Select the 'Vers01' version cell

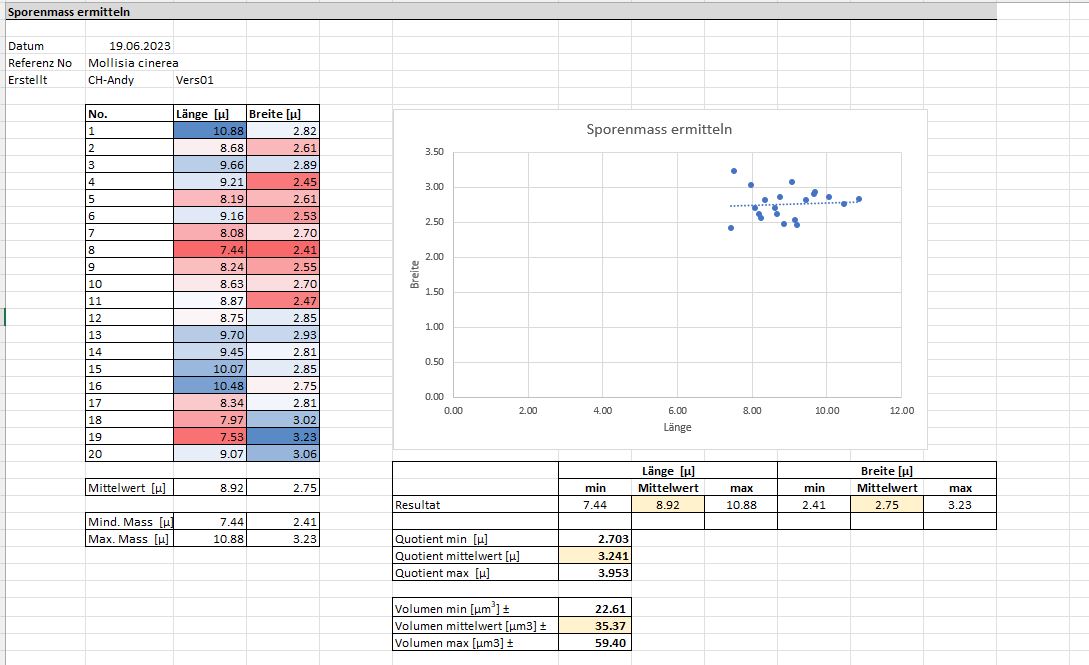195,80
